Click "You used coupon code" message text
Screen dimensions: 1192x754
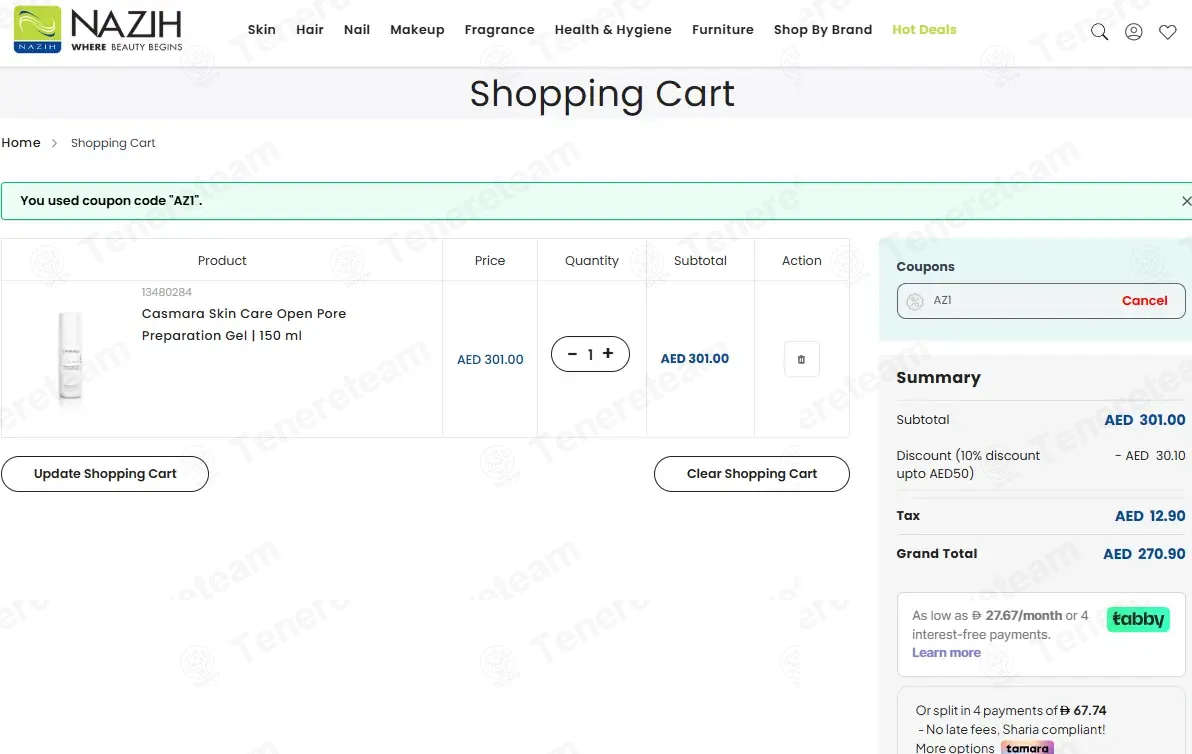click(x=111, y=201)
